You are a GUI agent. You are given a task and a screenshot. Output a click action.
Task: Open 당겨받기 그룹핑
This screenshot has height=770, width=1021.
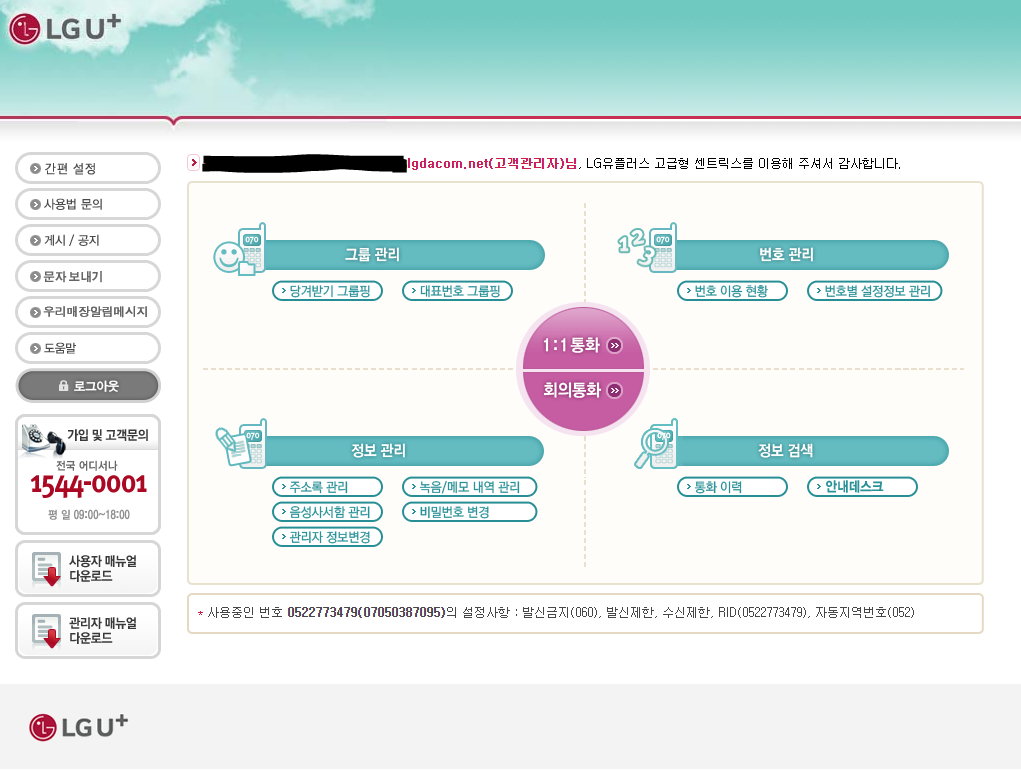(328, 291)
